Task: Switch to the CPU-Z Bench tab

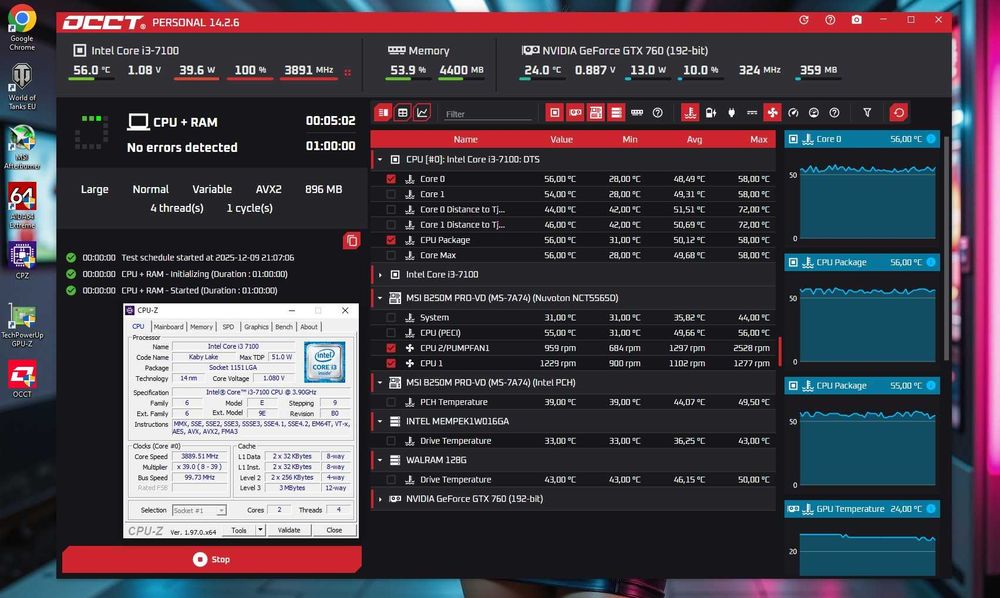Action: point(284,326)
